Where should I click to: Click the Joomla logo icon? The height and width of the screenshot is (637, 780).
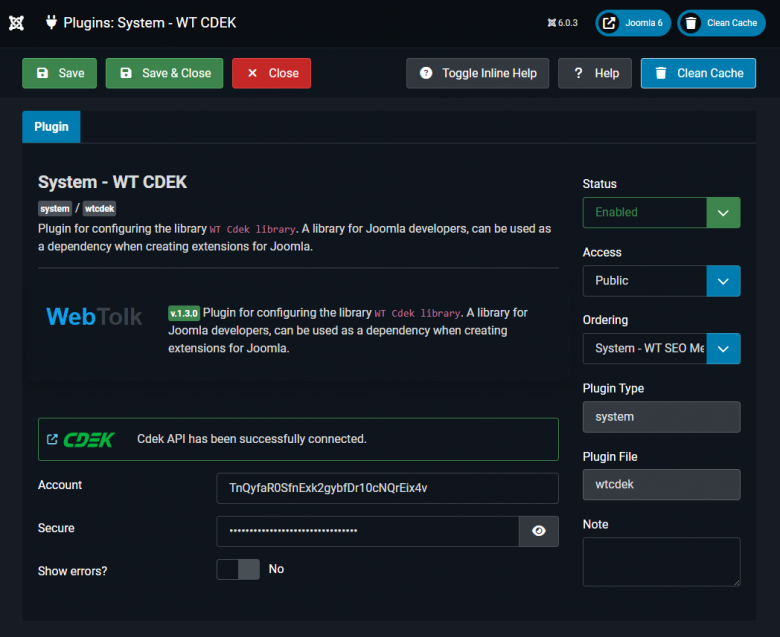click(16, 22)
